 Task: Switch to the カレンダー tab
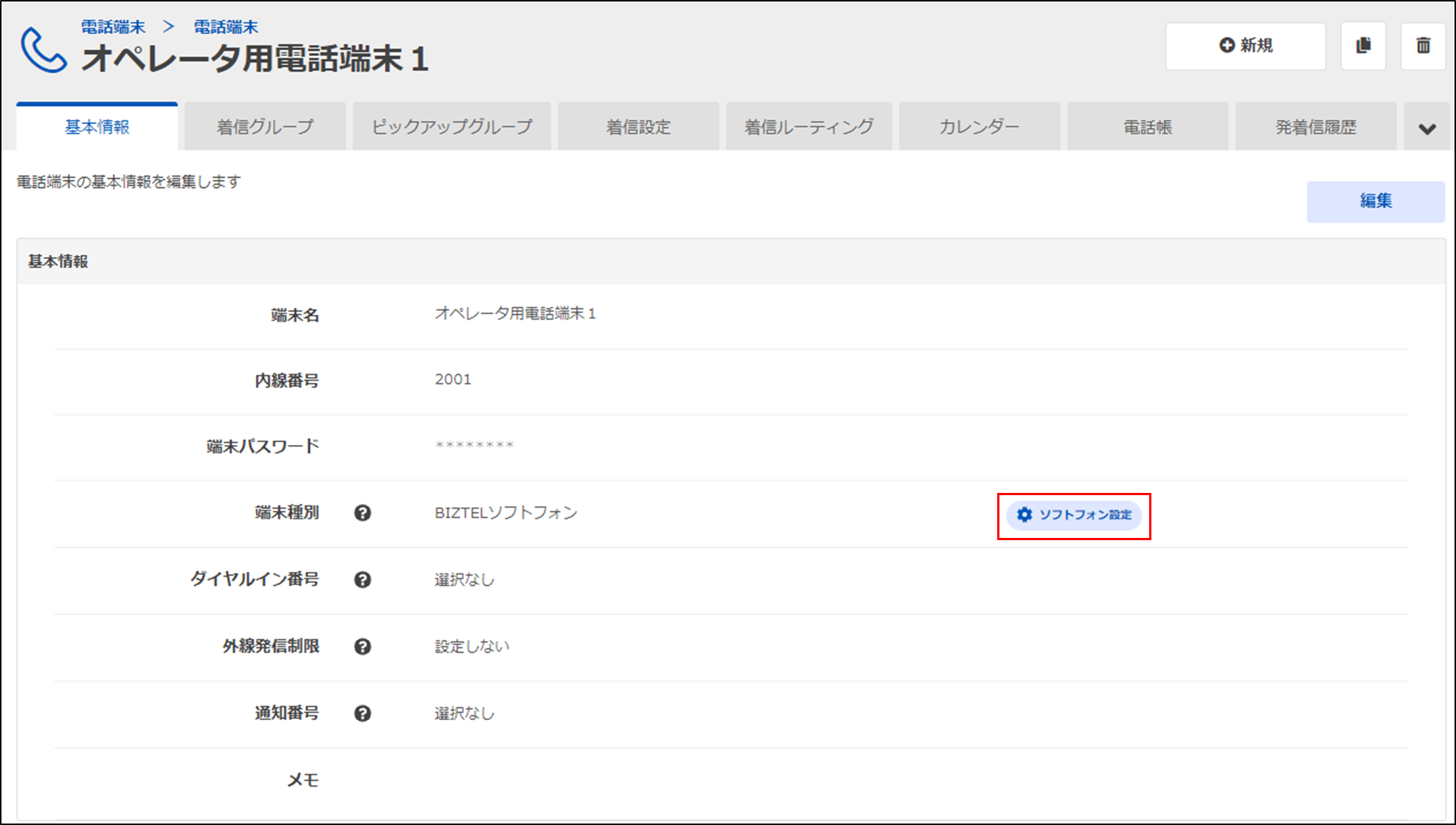point(980,127)
